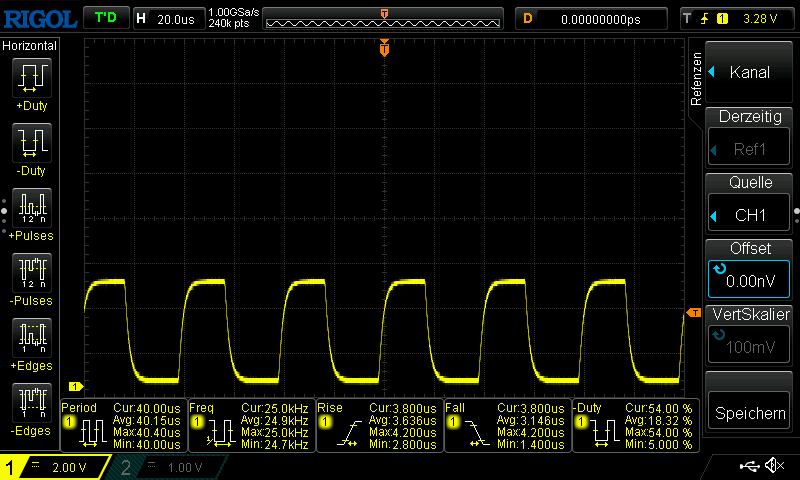Click the Freq measurement label
Viewport: 800px width, 480px height.
tap(202, 408)
